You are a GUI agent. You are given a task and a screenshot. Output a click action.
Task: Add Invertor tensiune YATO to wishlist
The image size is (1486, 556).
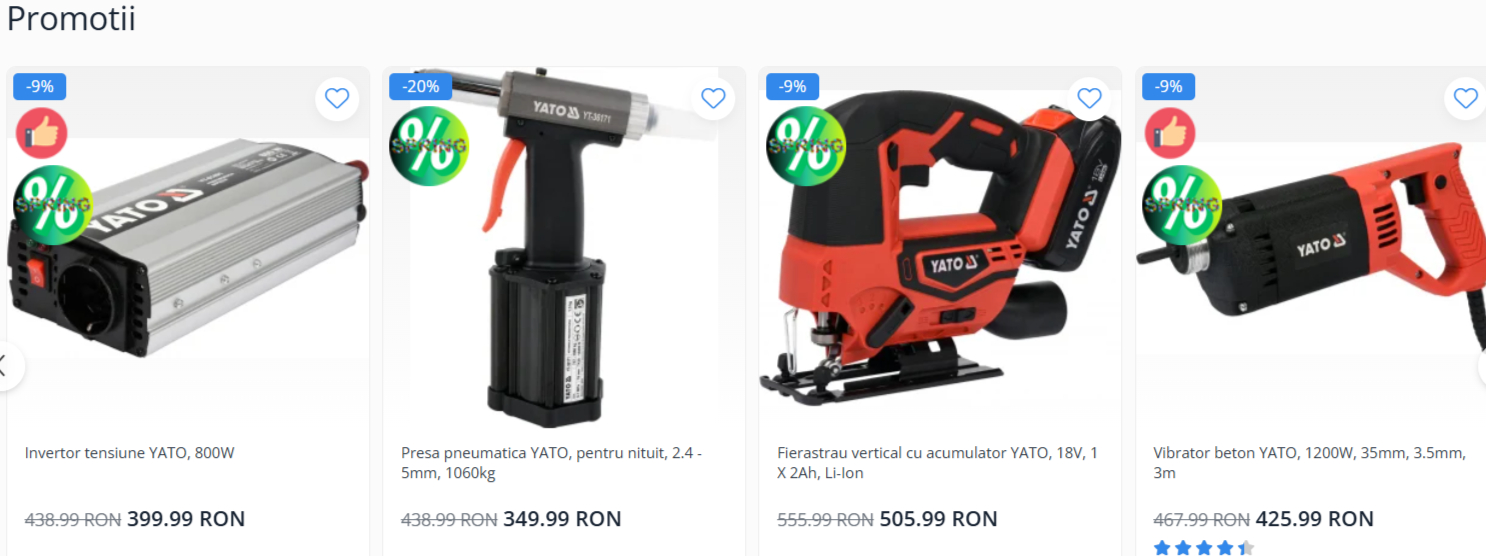tap(337, 98)
